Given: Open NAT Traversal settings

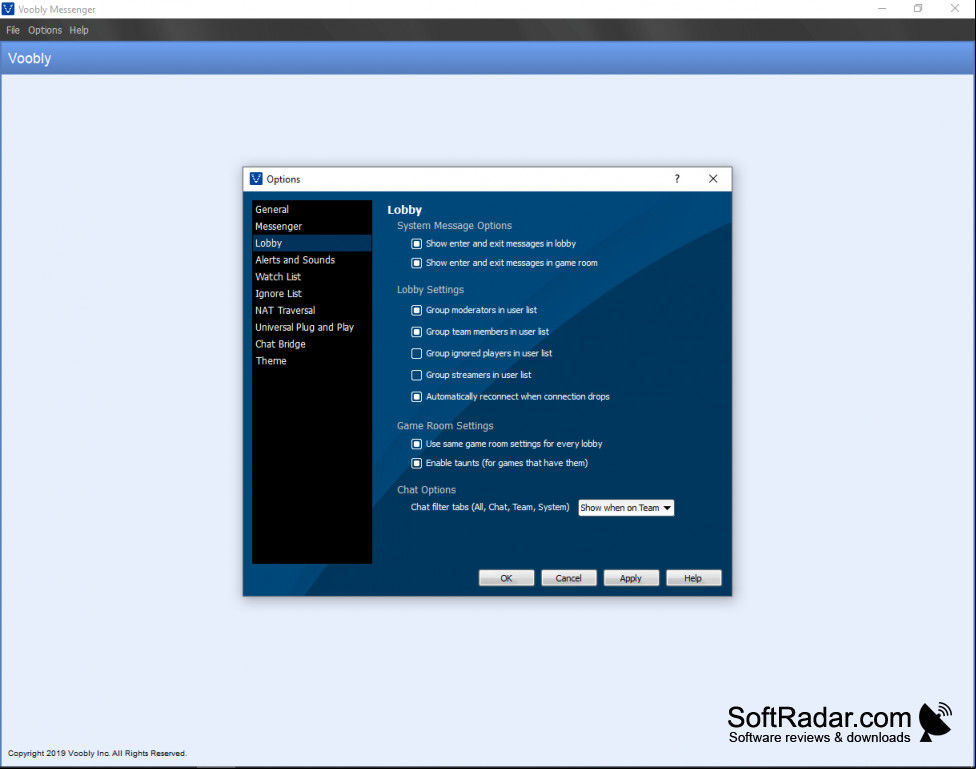Looking at the screenshot, I should click(x=312, y=310).
